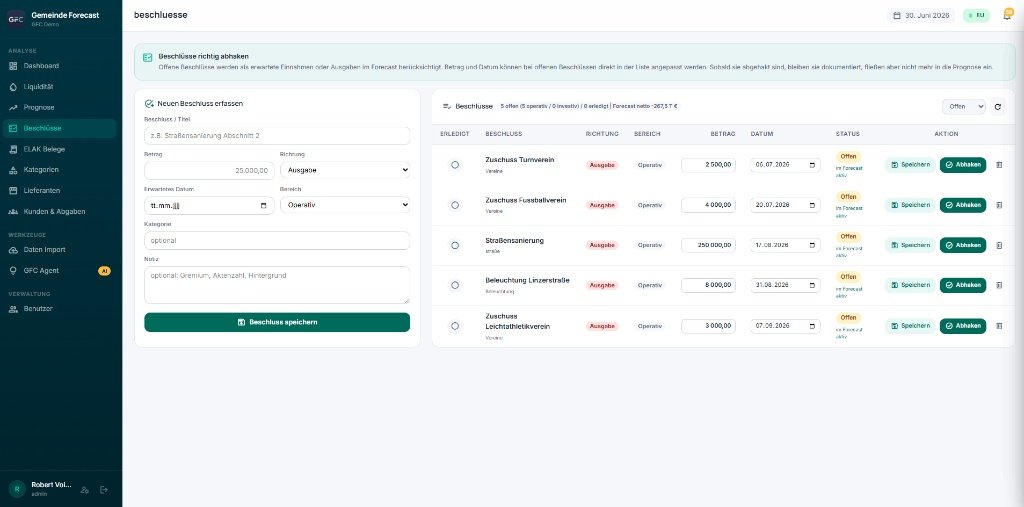This screenshot has height=507, width=1024.
Task: Click Speichern for Zuschuss Turnverein
Action: 910,165
